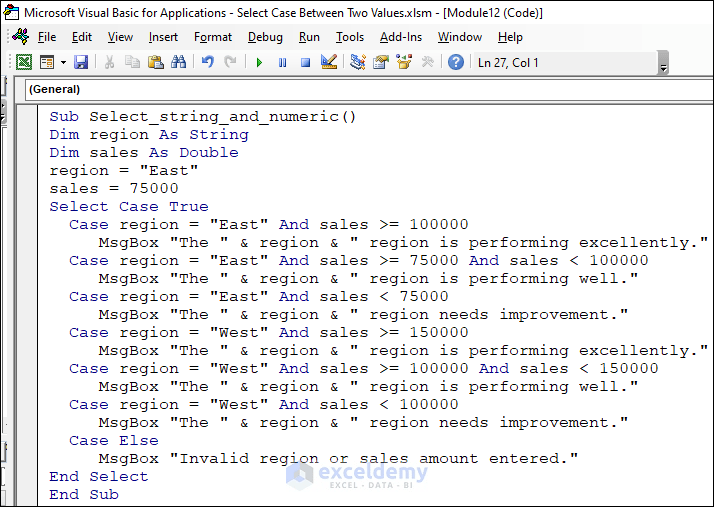Open the Insert UserForm dropdown arrow
The width and height of the screenshot is (714, 507).
tap(63, 62)
